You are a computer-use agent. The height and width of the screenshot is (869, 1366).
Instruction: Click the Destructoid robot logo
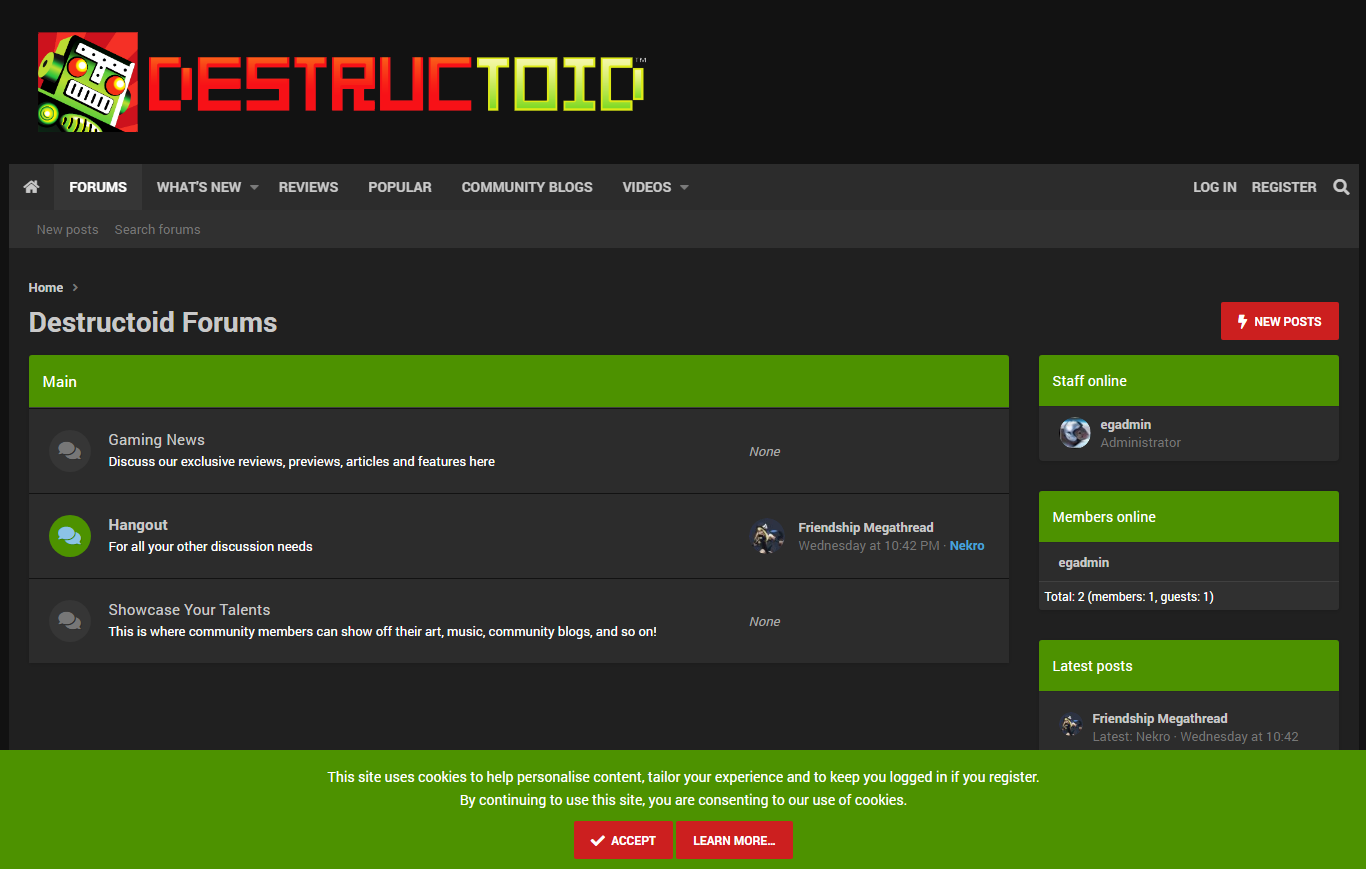click(x=88, y=82)
